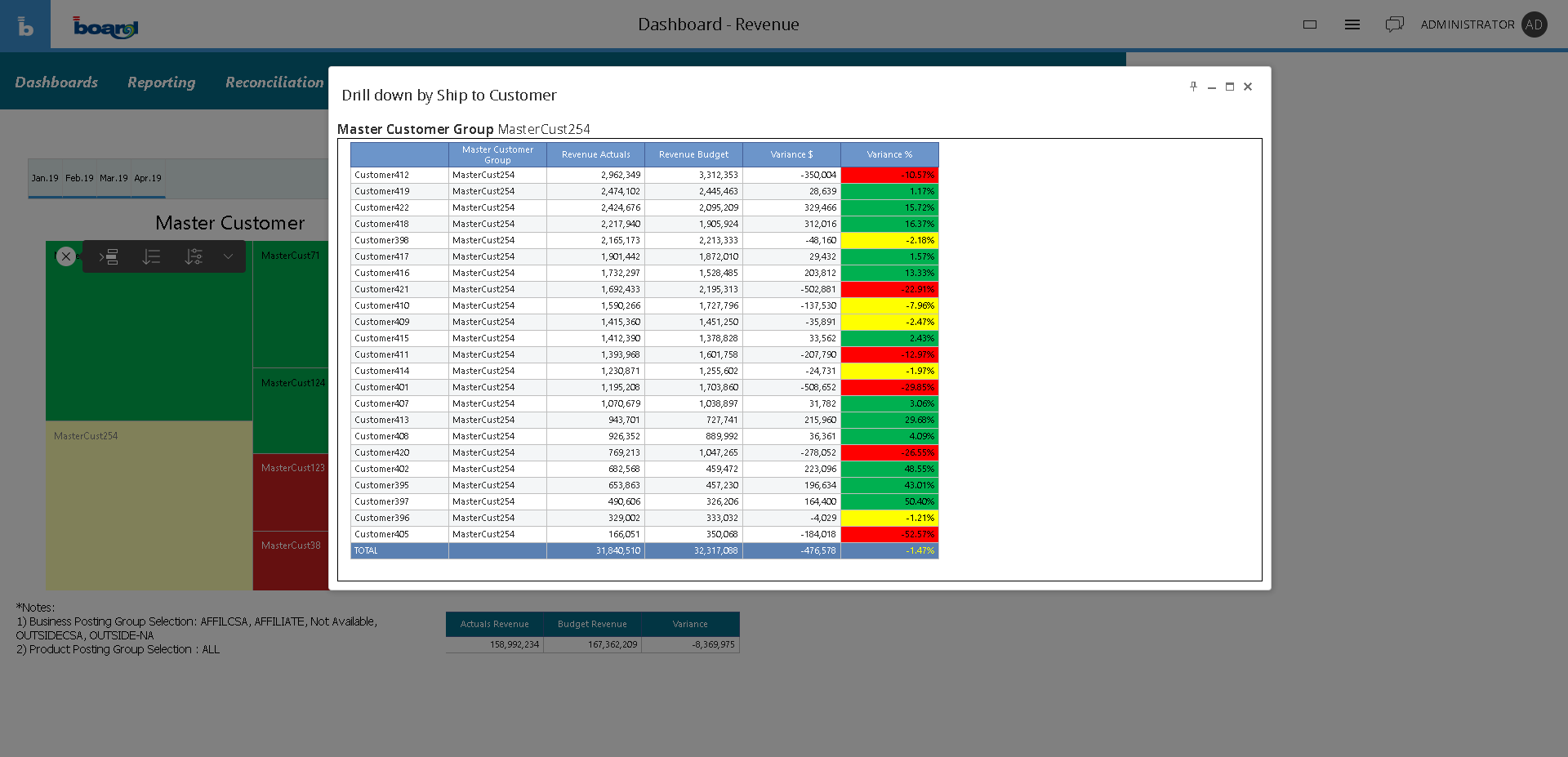Open the chat comments icon
The width and height of the screenshot is (1568, 757).
pos(1394,24)
